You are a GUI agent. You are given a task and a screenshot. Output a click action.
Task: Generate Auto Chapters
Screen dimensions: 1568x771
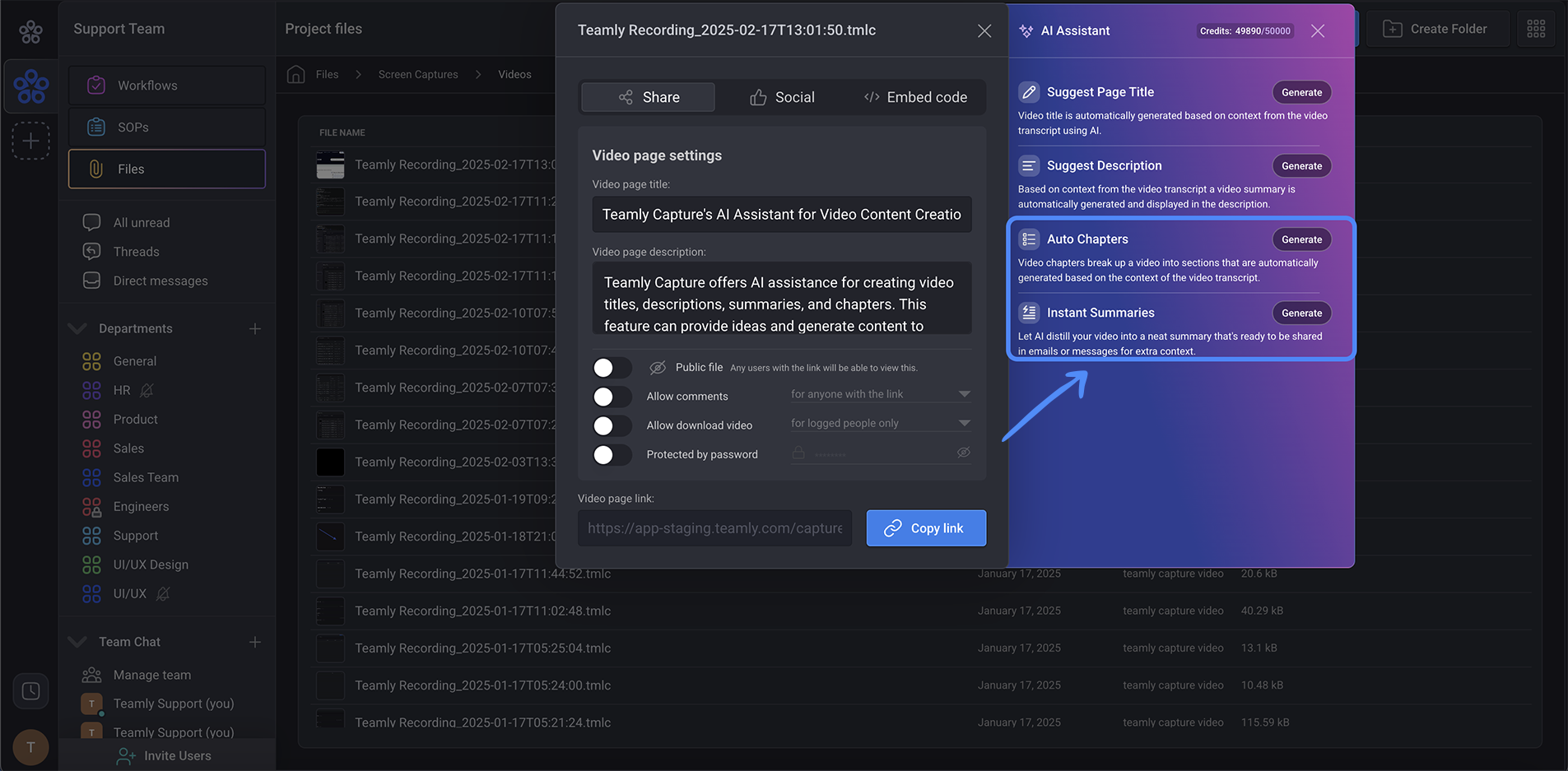coord(1301,239)
